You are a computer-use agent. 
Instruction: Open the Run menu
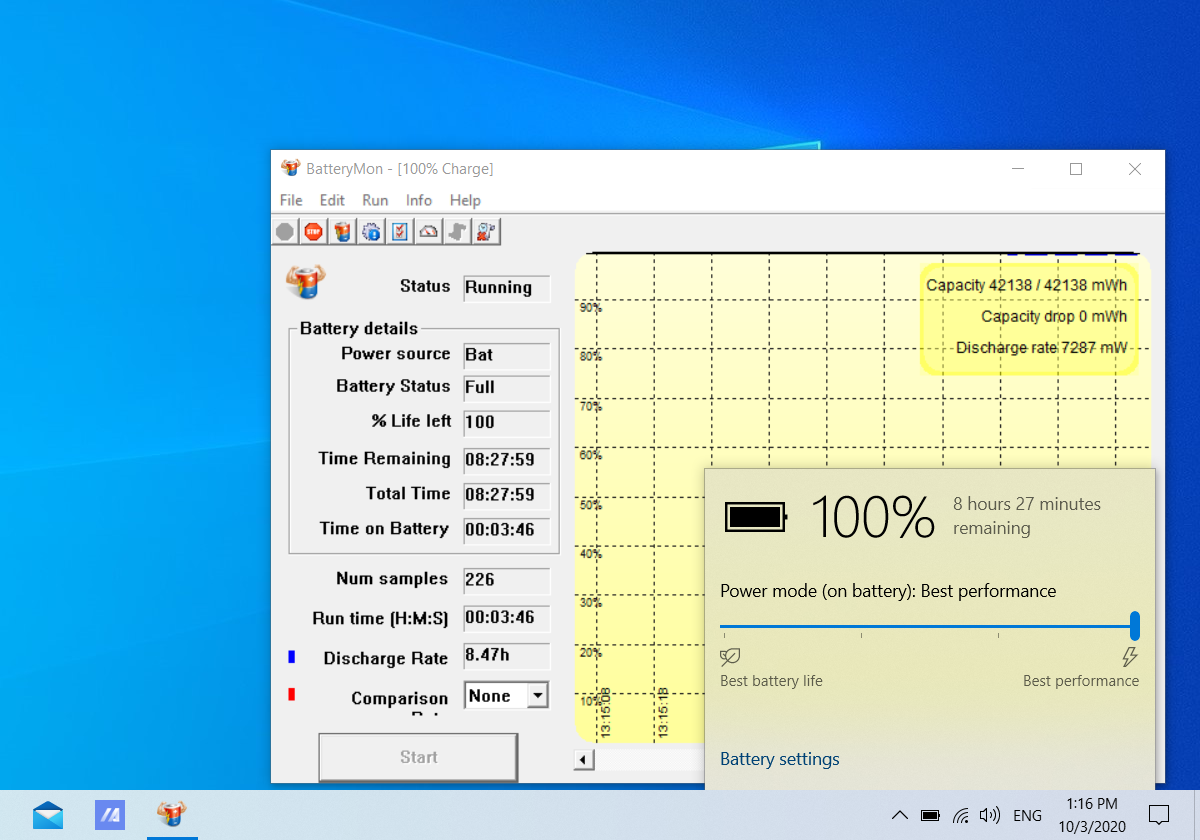click(375, 200)
